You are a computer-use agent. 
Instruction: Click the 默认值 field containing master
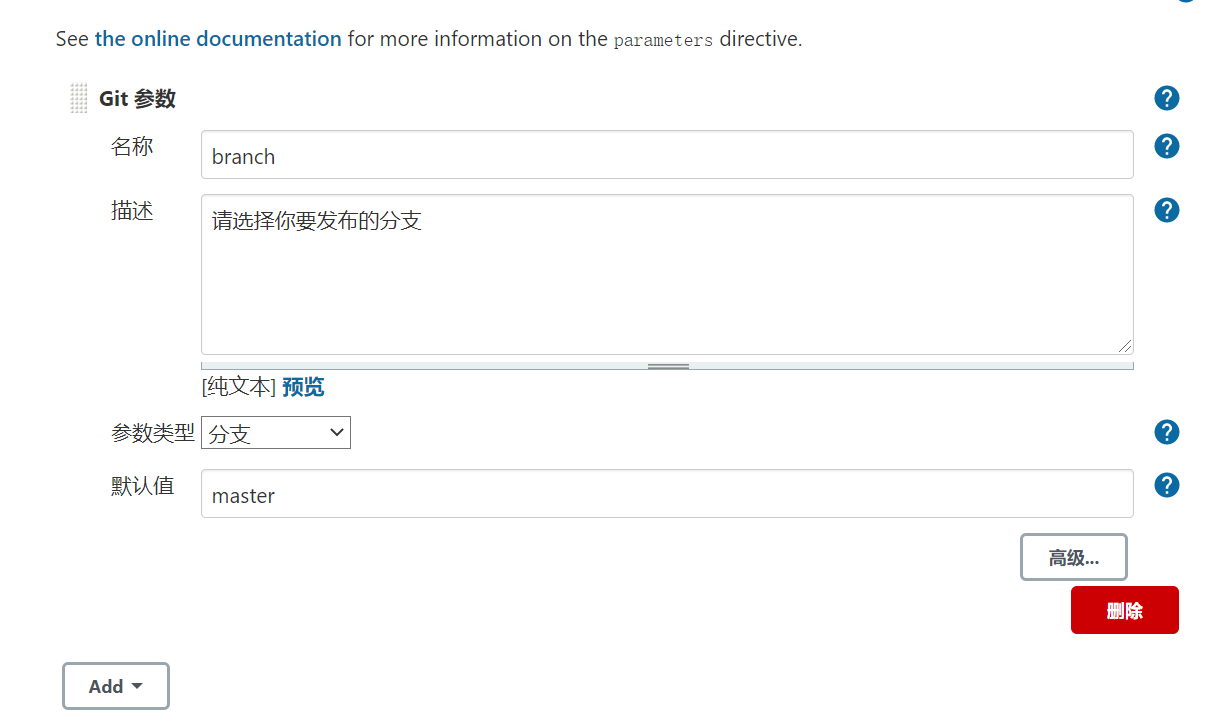click(x=667, y=494)
